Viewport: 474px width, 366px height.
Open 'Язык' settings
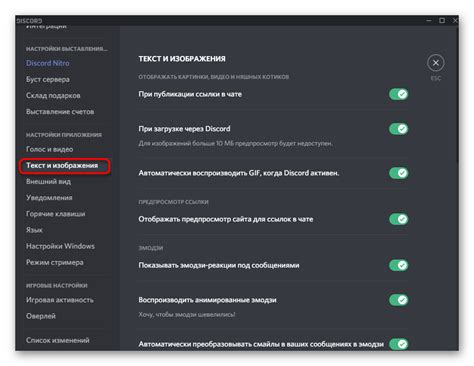tap(34, 230)
